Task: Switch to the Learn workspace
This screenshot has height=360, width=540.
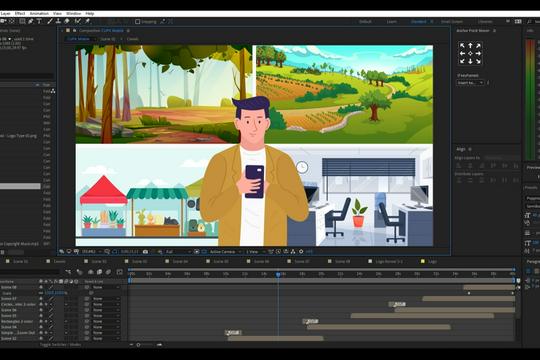Action: pyautogui.click(x=392, y=21)
